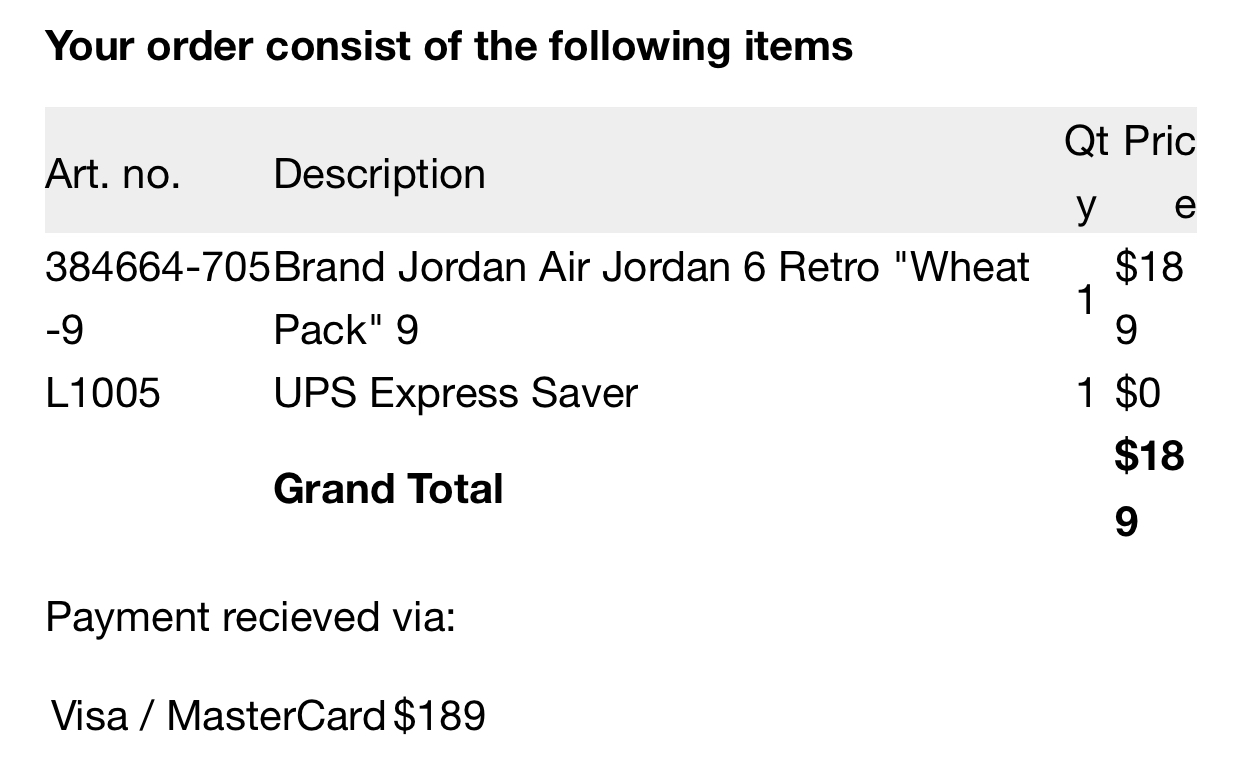Click the Grand Total label
The image size is (1242, 783).
point(388,489)
